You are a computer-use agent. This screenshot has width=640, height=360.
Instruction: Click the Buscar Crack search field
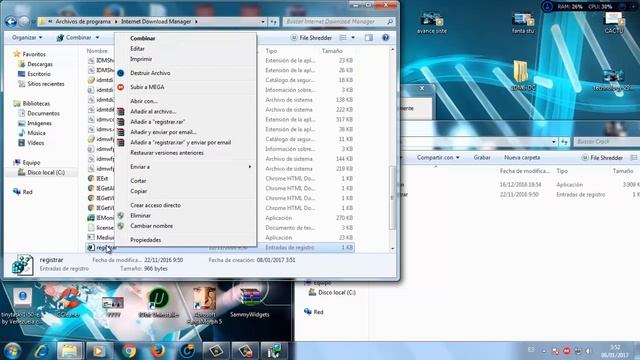(606, 142)
